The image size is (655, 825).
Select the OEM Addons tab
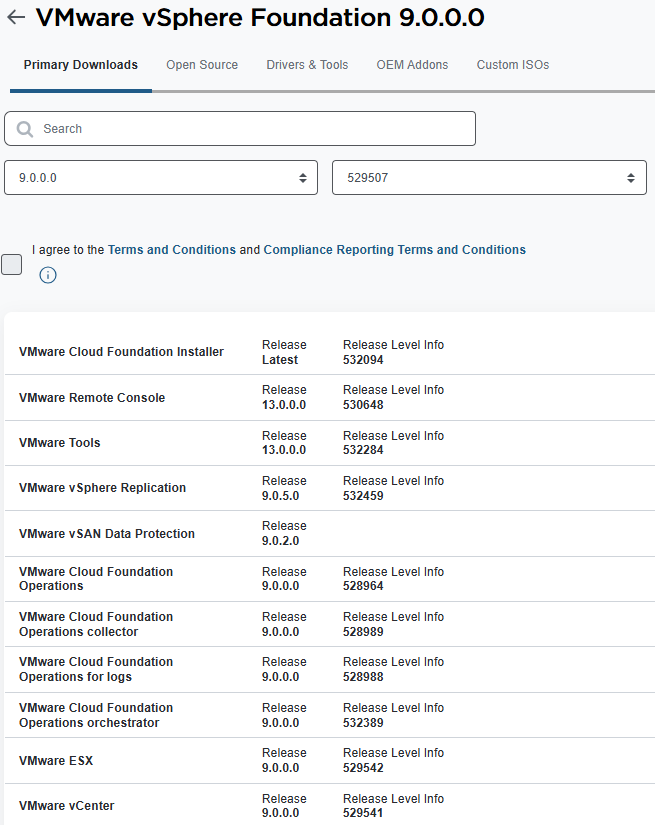[x=412, y=65]
